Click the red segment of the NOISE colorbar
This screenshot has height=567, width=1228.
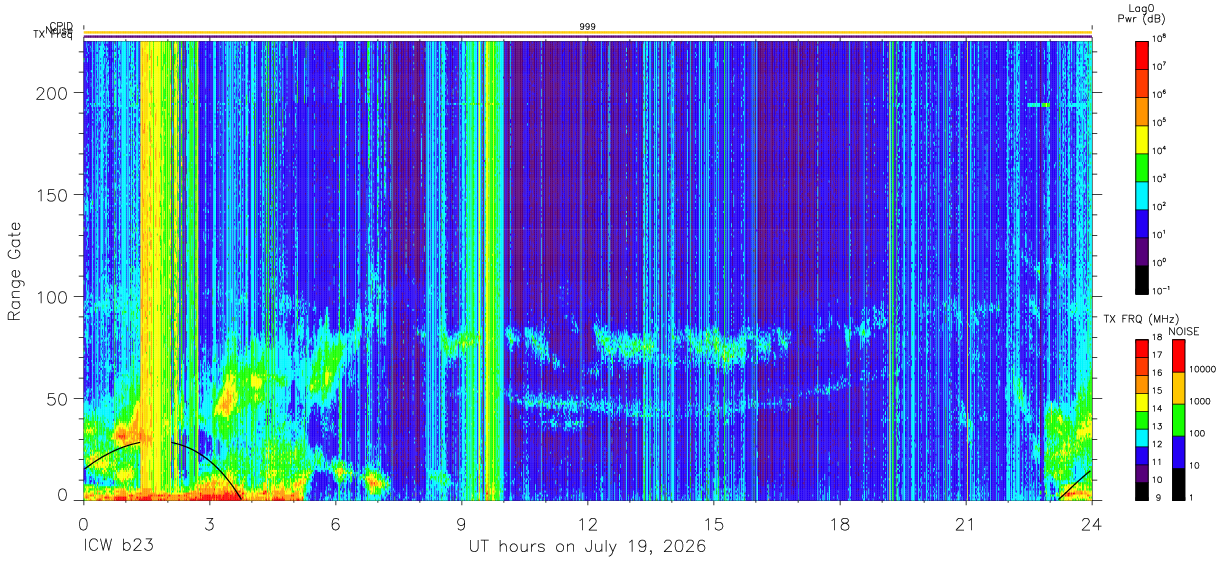tap(1178, 356)
